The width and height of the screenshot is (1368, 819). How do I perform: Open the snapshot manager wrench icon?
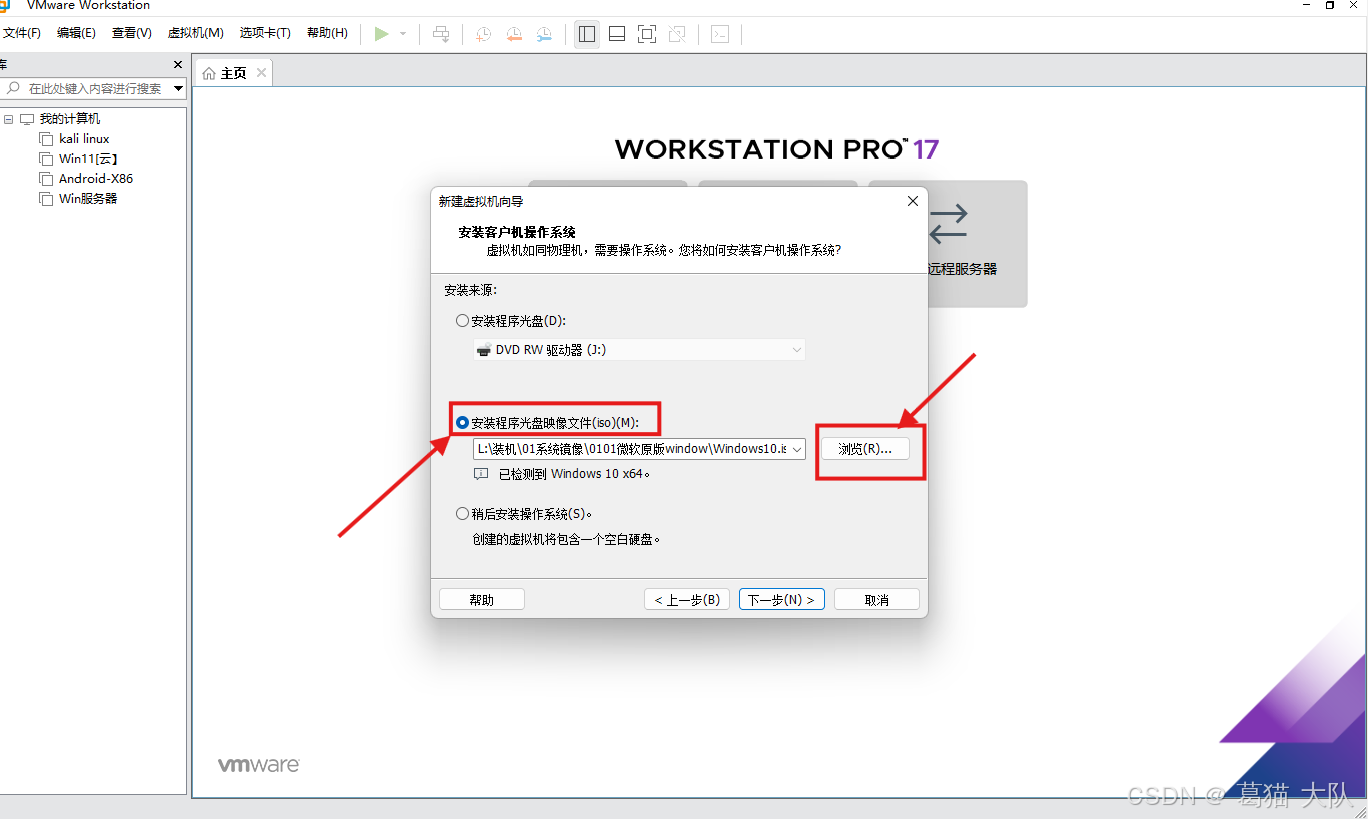click(x=544, y=34)
